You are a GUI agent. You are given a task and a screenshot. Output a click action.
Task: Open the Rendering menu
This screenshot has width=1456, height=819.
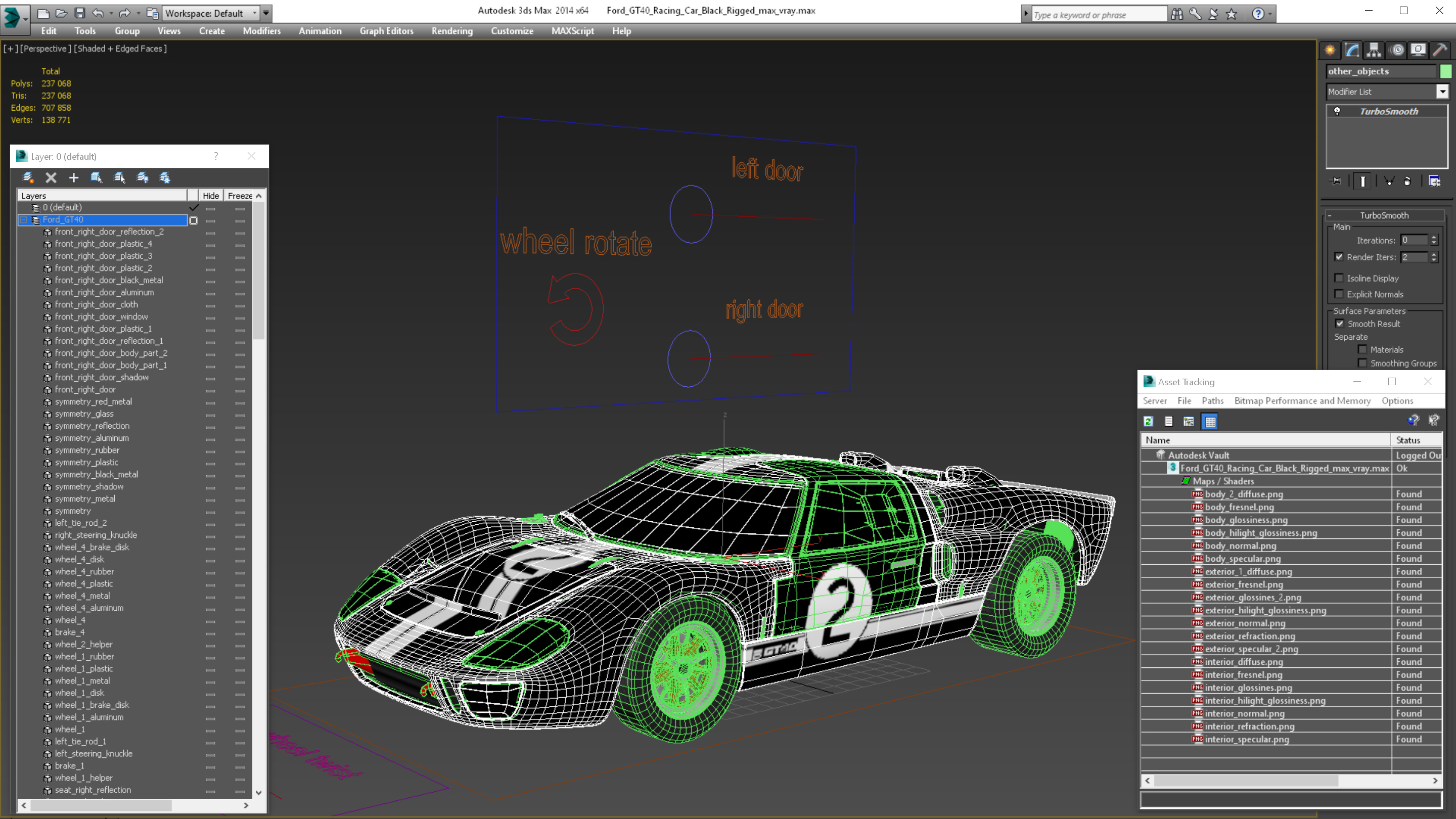[452, 31]
